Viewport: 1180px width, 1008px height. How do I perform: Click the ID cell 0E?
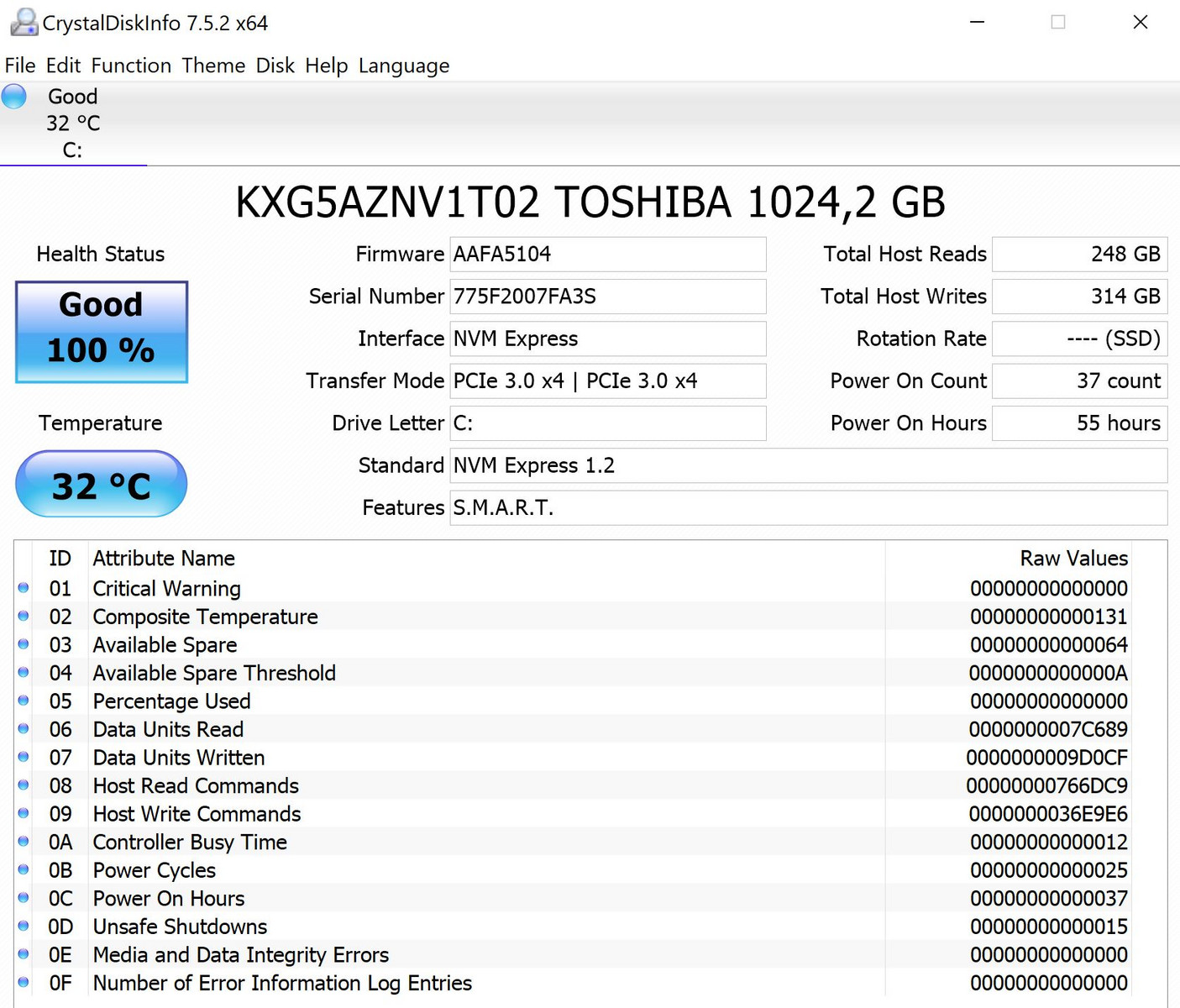tap(60, 954)
